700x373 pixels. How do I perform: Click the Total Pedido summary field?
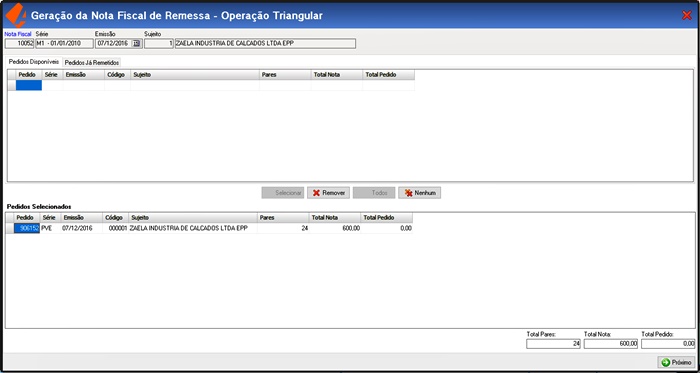668,344
